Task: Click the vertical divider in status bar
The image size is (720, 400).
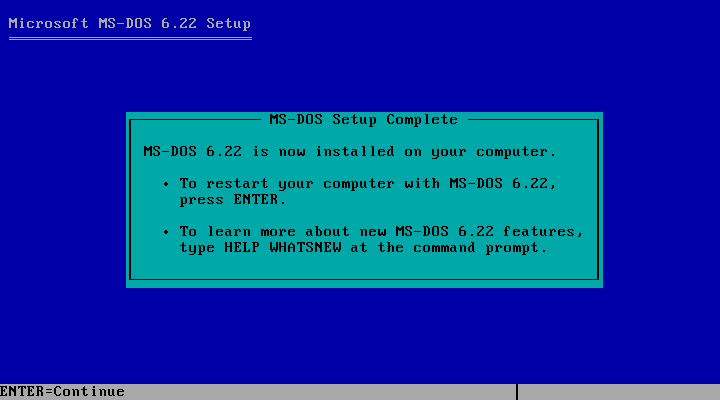Action: tap(517, 392)
